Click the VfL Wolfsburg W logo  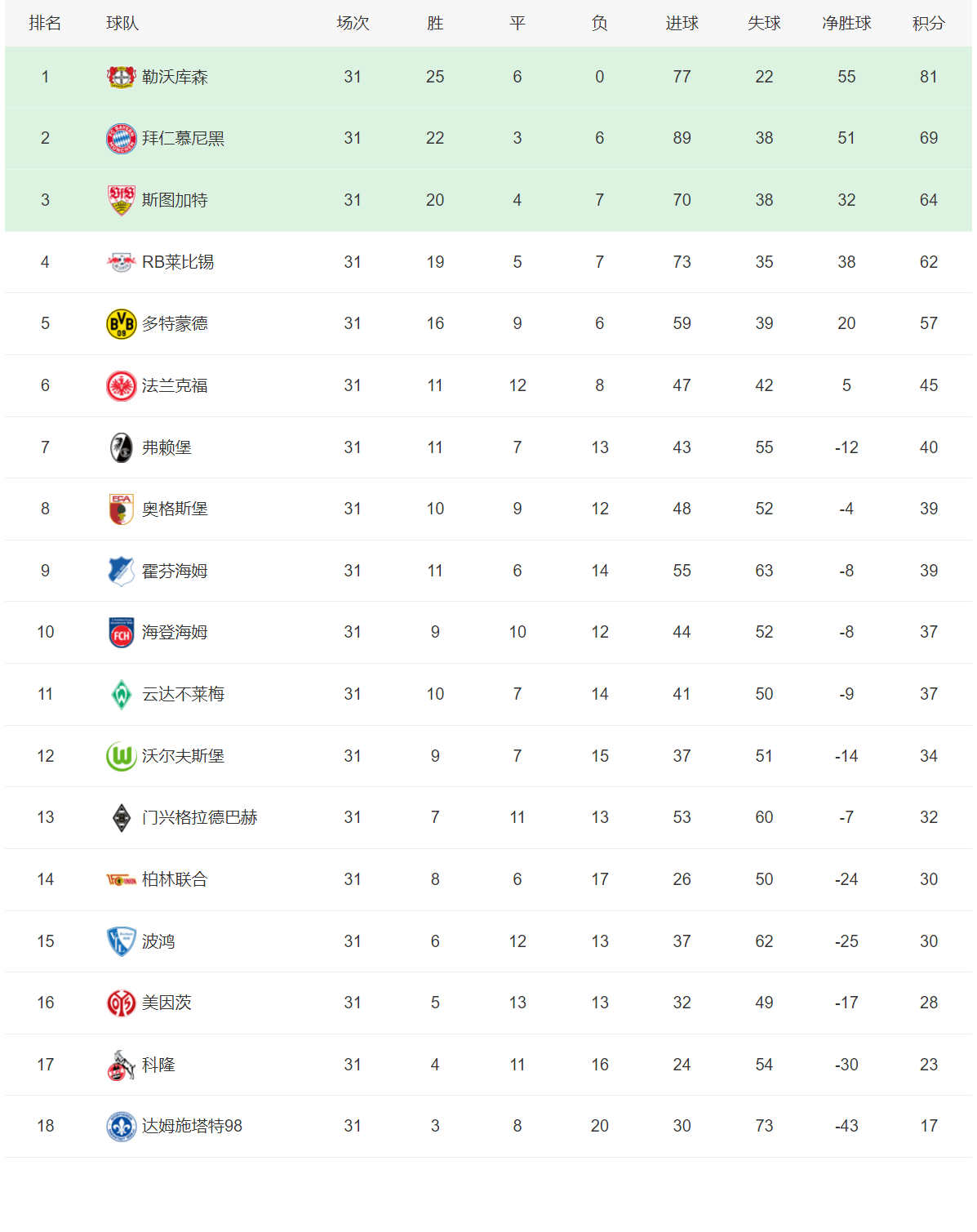(121, 756)
